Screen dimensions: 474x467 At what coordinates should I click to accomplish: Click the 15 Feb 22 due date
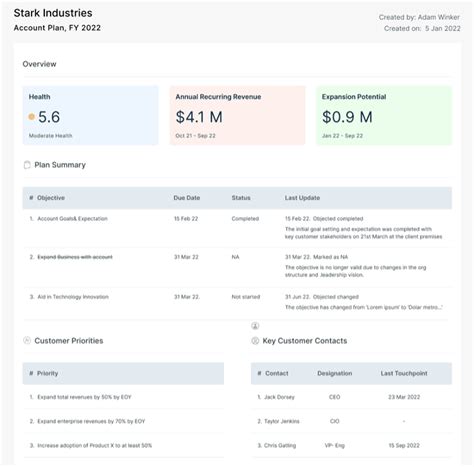coord(186,219)
